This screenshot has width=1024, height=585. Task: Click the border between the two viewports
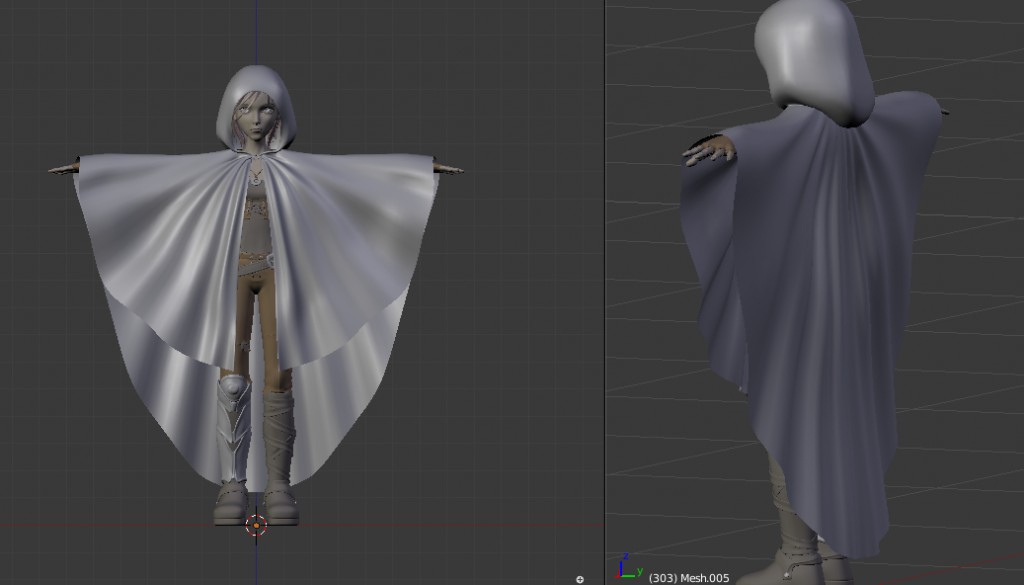[x=603, y=300]
